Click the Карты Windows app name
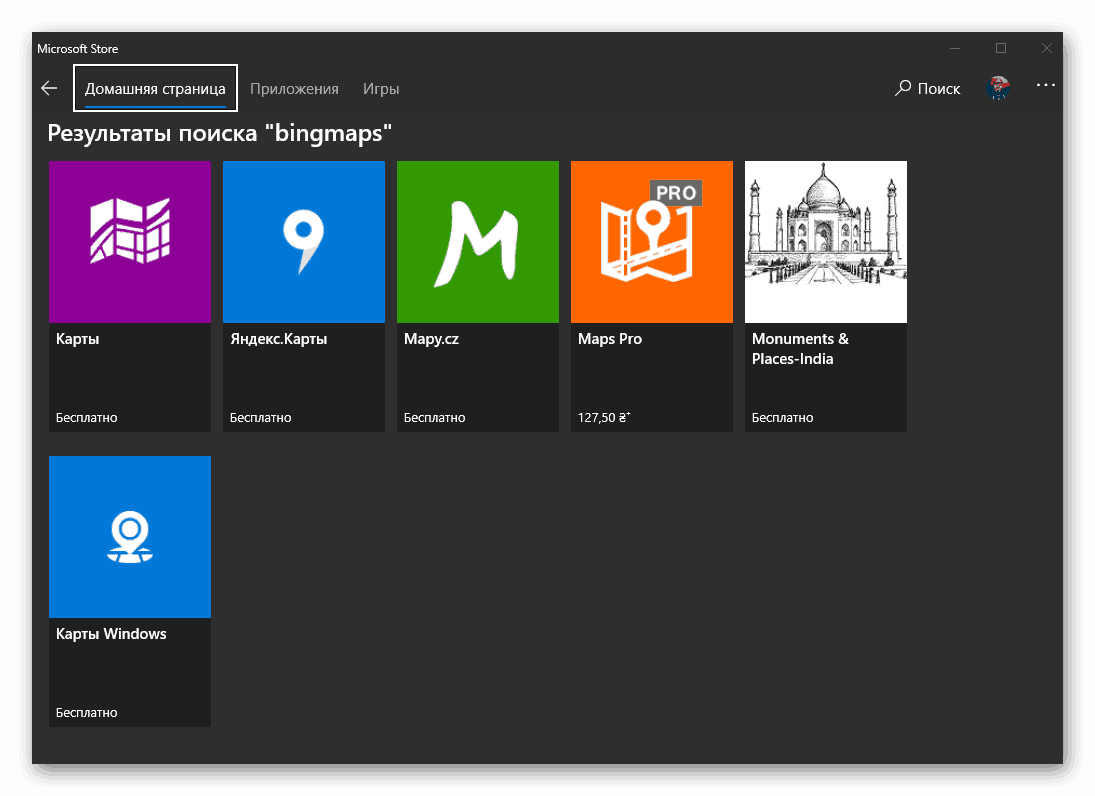The height and width of the screenshot is (796, 1095). click(x=111, y=633)
